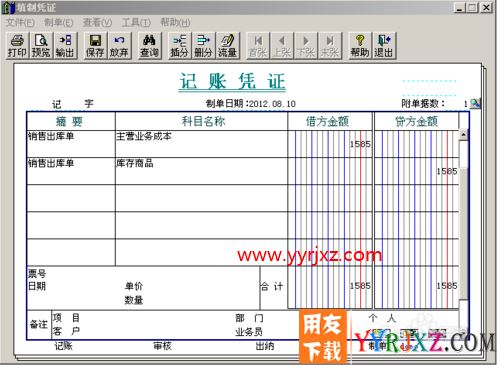Select 主营业务成本 account name cell
The width and height of the screenshot is (497, 366).
pyautogui.click(x=201, y=144)
